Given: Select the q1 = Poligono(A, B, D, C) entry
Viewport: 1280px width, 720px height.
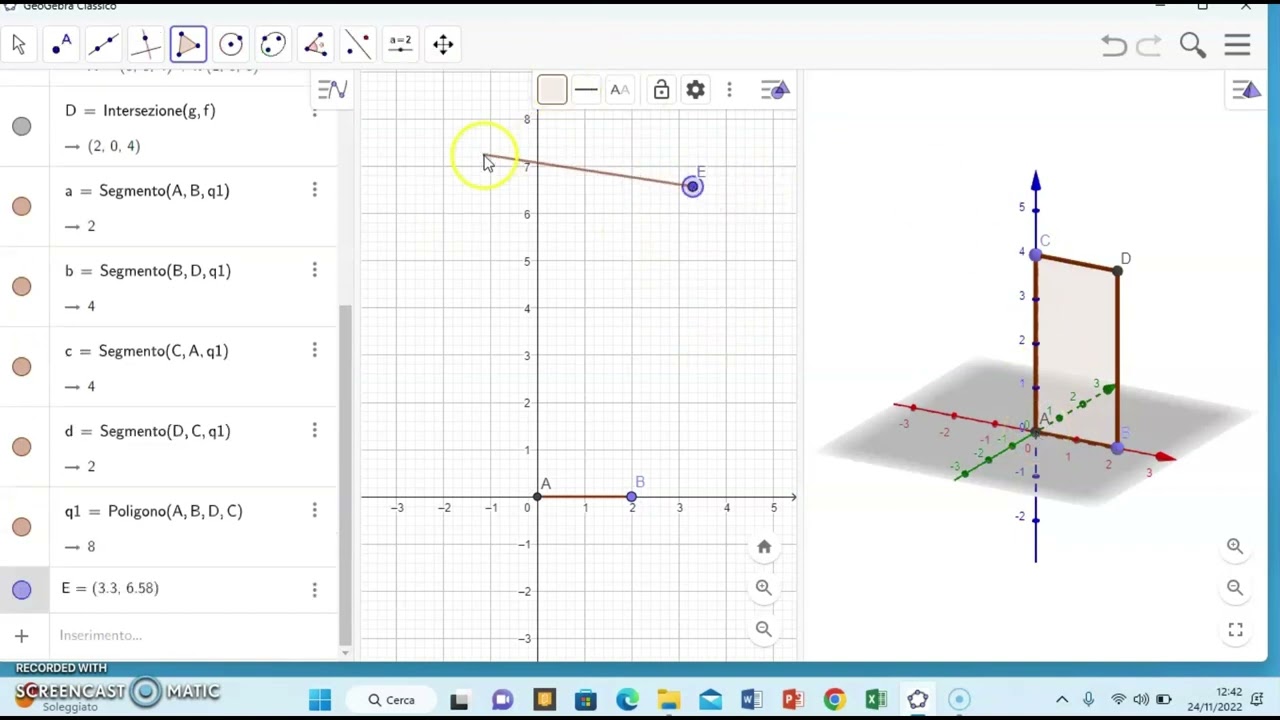Looking at the screenshot, I should 153,511.
